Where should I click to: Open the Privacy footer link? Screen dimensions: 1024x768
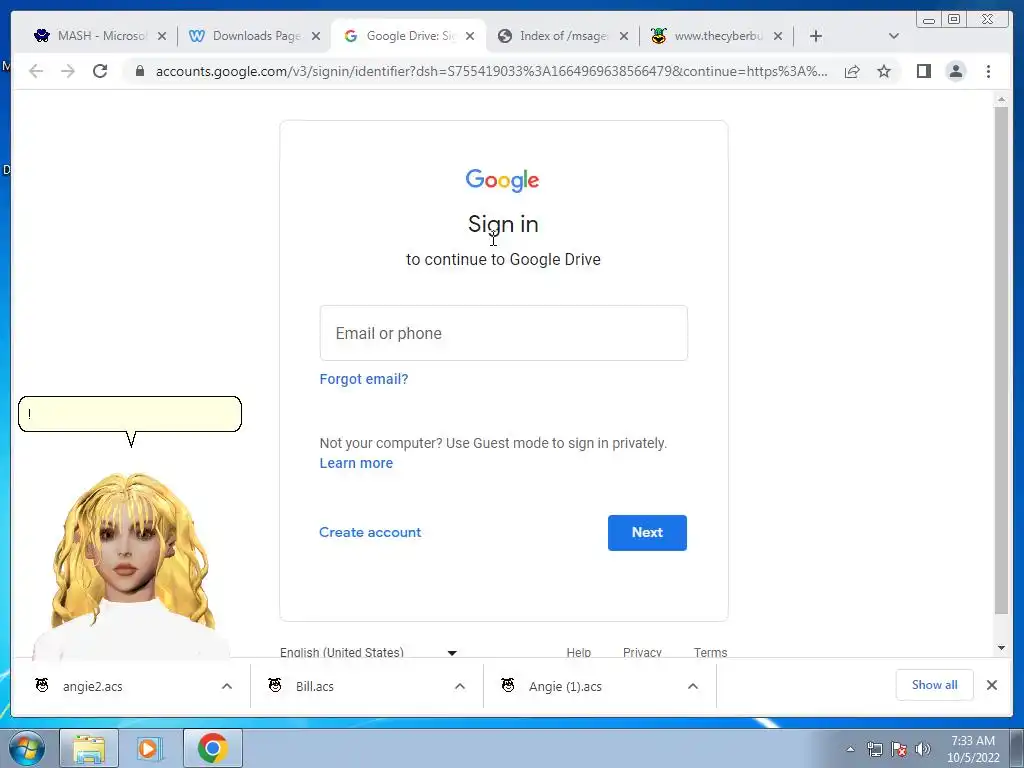[642, 652]
